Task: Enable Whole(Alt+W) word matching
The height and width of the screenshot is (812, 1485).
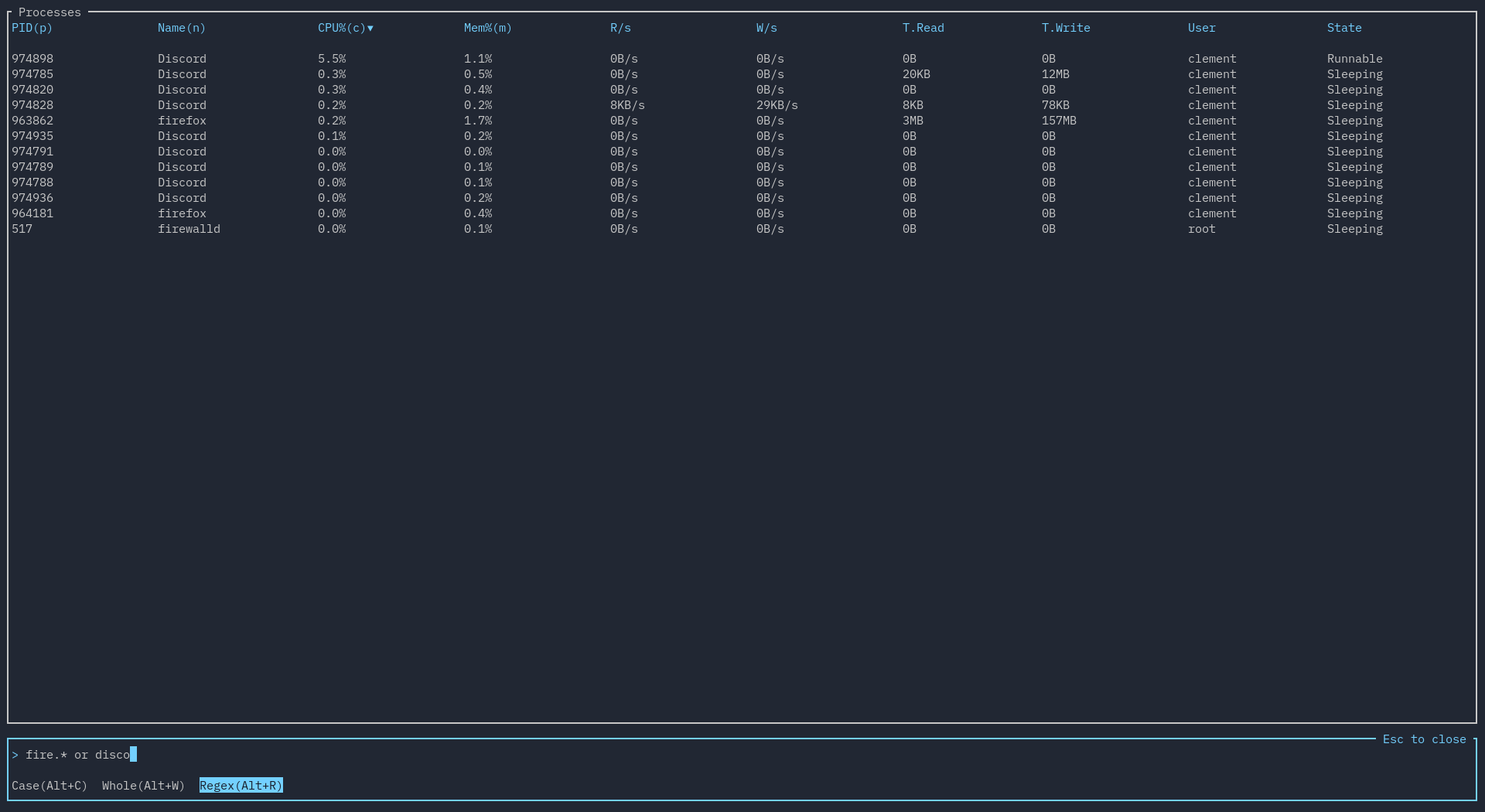Action: click(142, 786)
